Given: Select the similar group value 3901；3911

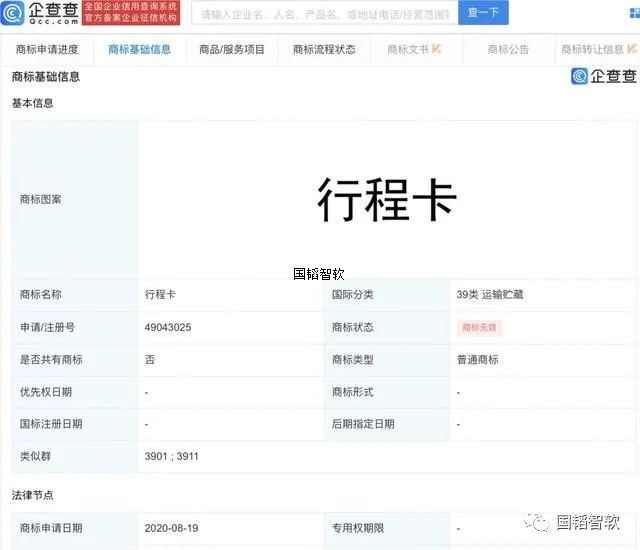Looking at the screenshot, I should point(171,456).
